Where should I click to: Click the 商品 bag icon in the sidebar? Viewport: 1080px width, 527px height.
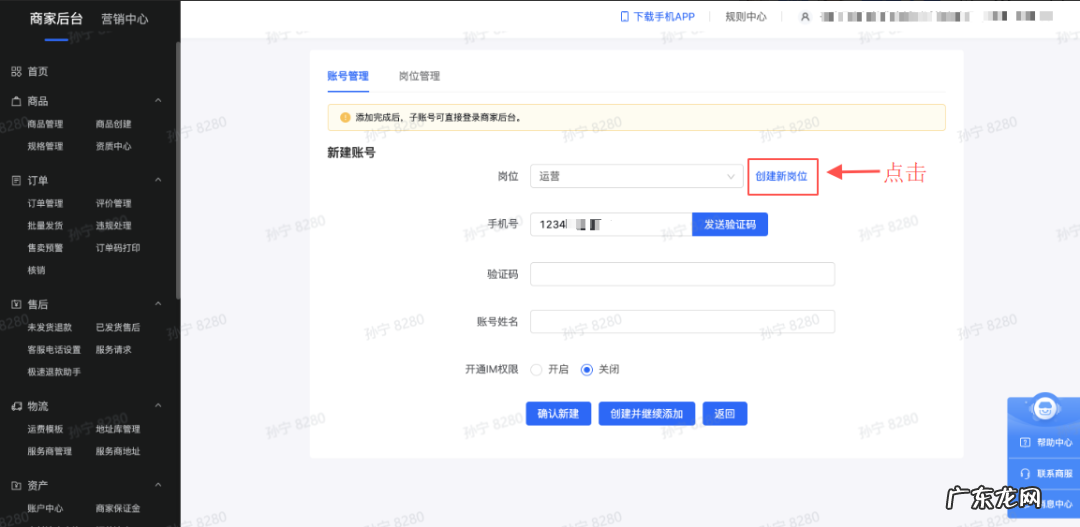(17, 101)
